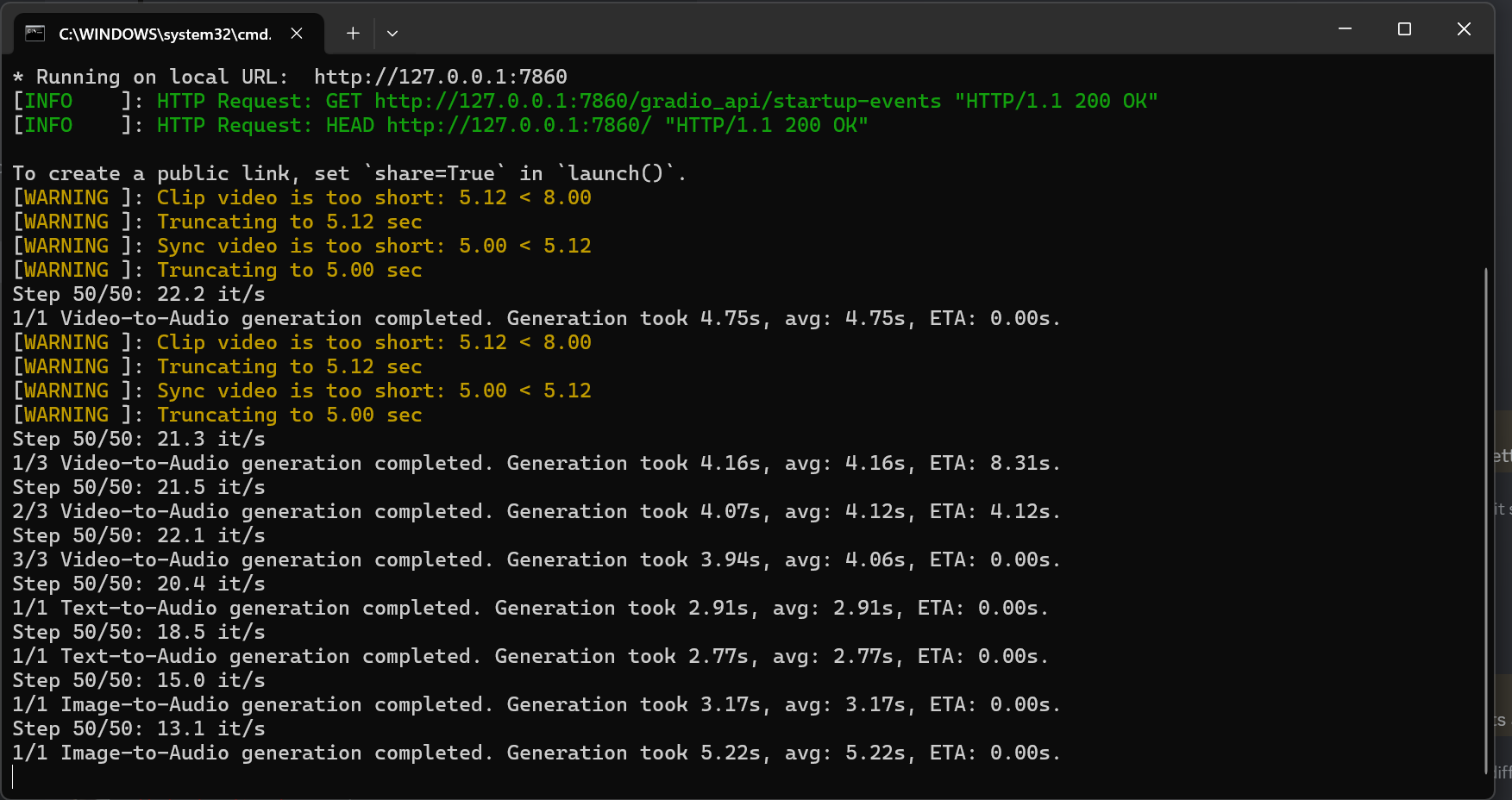Click the gradio_api/startup-events GET URL
This screenshot has height=800, width=1512.
point(657,101)
